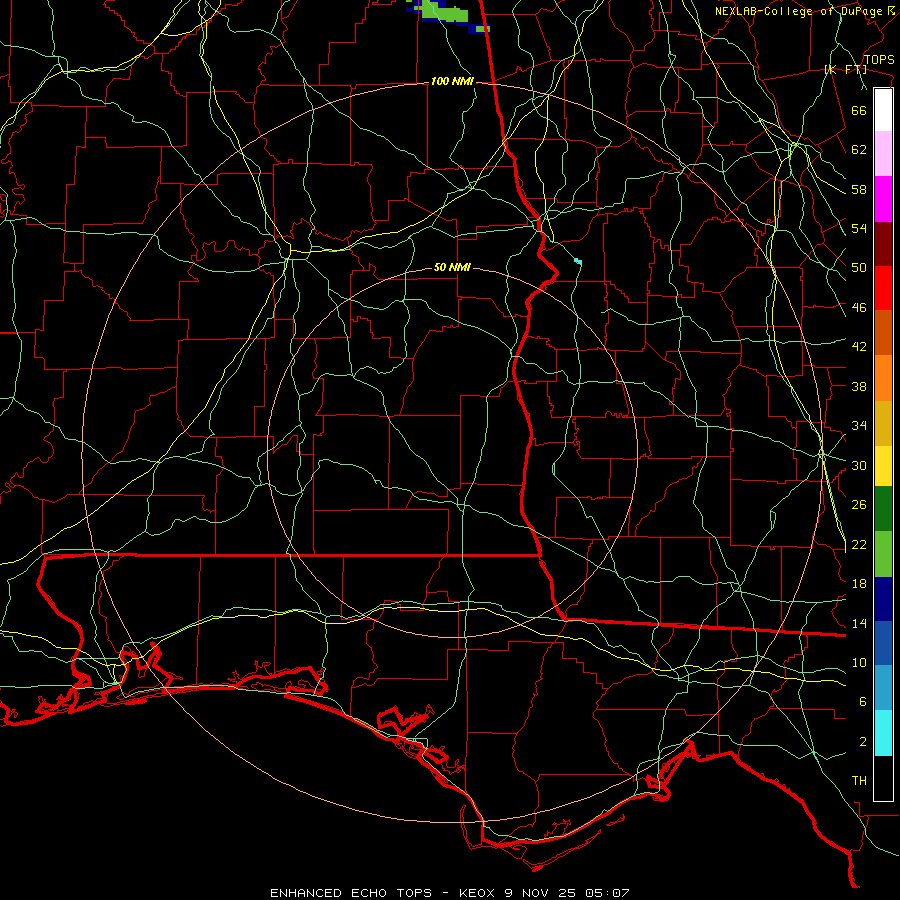Click the 42 value on the legend
Screen dimensions: 900x900
[859, 347]
